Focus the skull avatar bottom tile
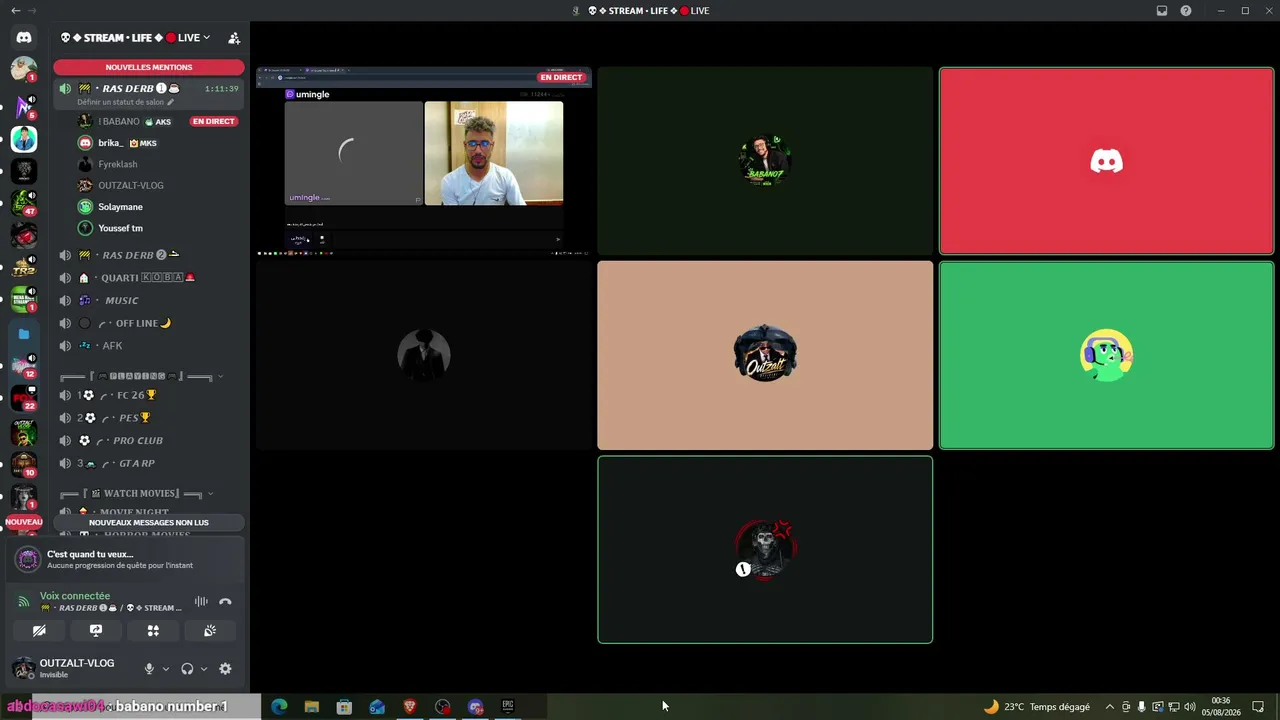 (x=765, y=550)
